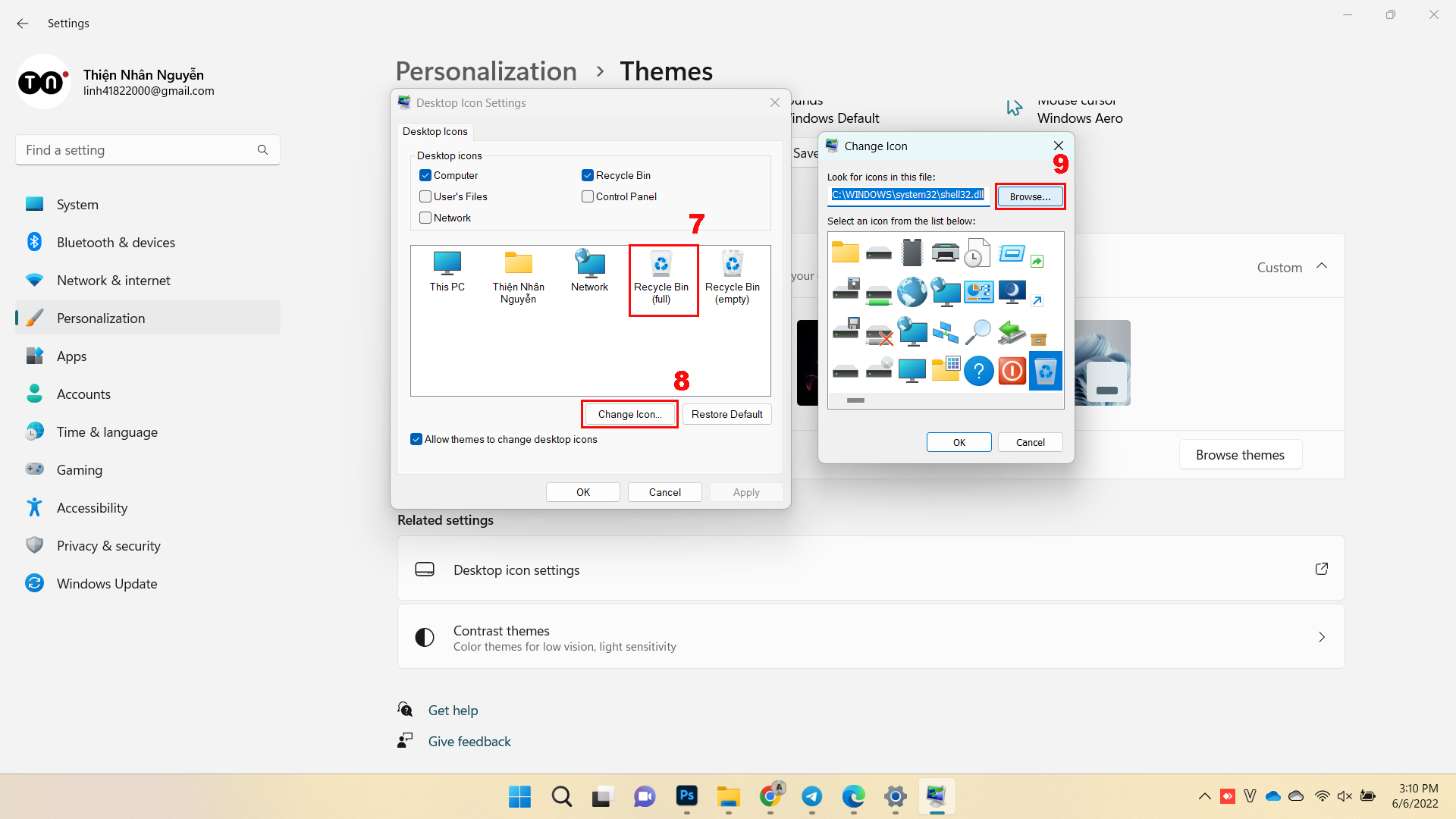Open Gaming settings
Viewport: 1456px width, 819px height.
(148, 469)
